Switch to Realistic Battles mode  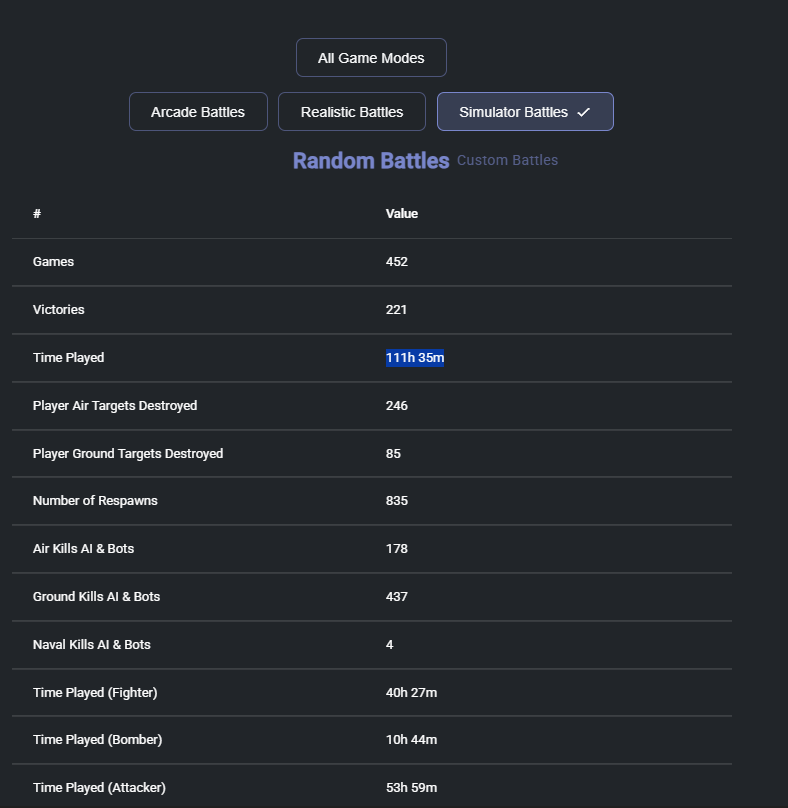click(352, 112)
